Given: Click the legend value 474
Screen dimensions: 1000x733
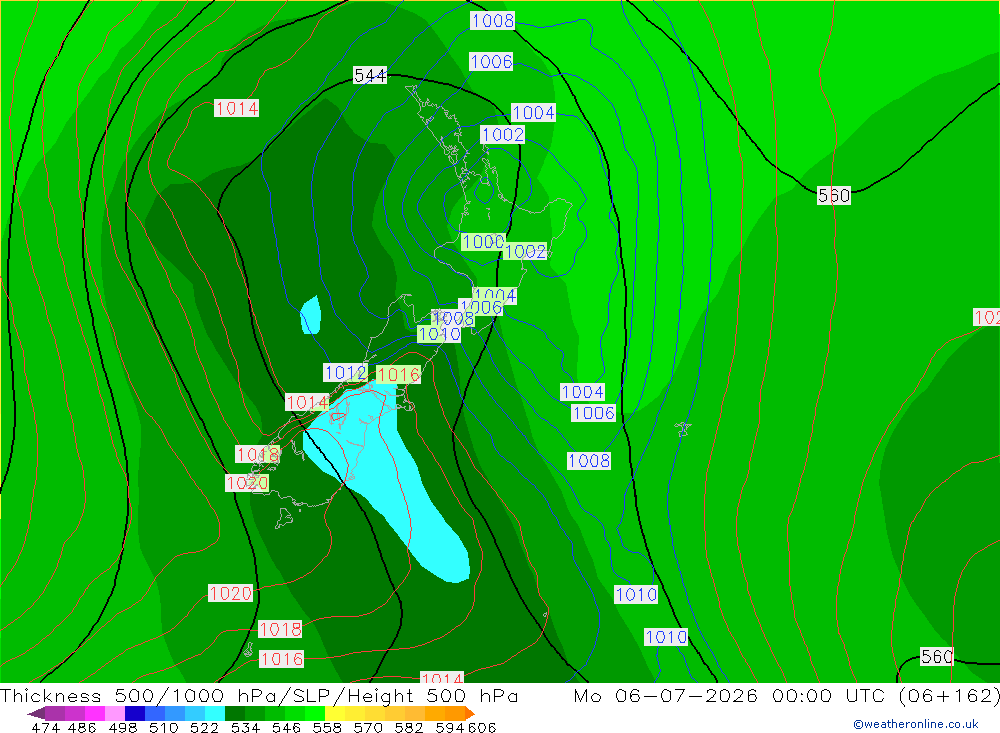Looking at the screenshot, I should click(45, 727).
